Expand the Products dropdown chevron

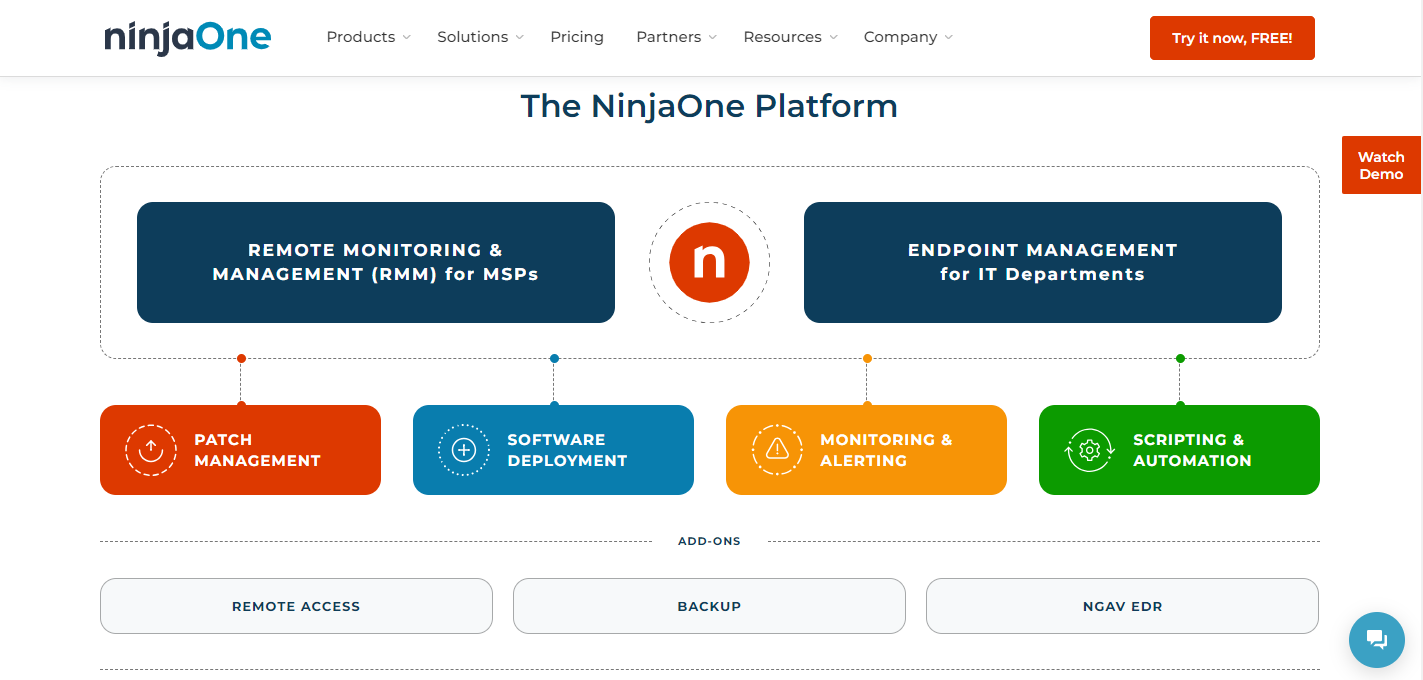click(407, 38)
